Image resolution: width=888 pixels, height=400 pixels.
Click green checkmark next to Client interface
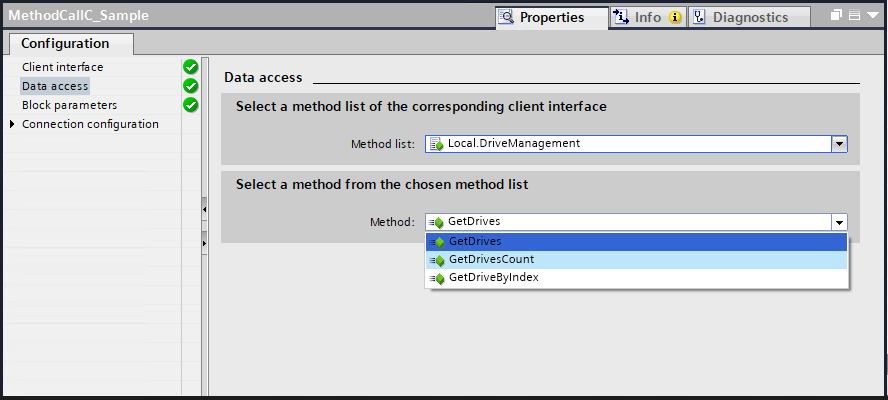[x=190, y=67]
